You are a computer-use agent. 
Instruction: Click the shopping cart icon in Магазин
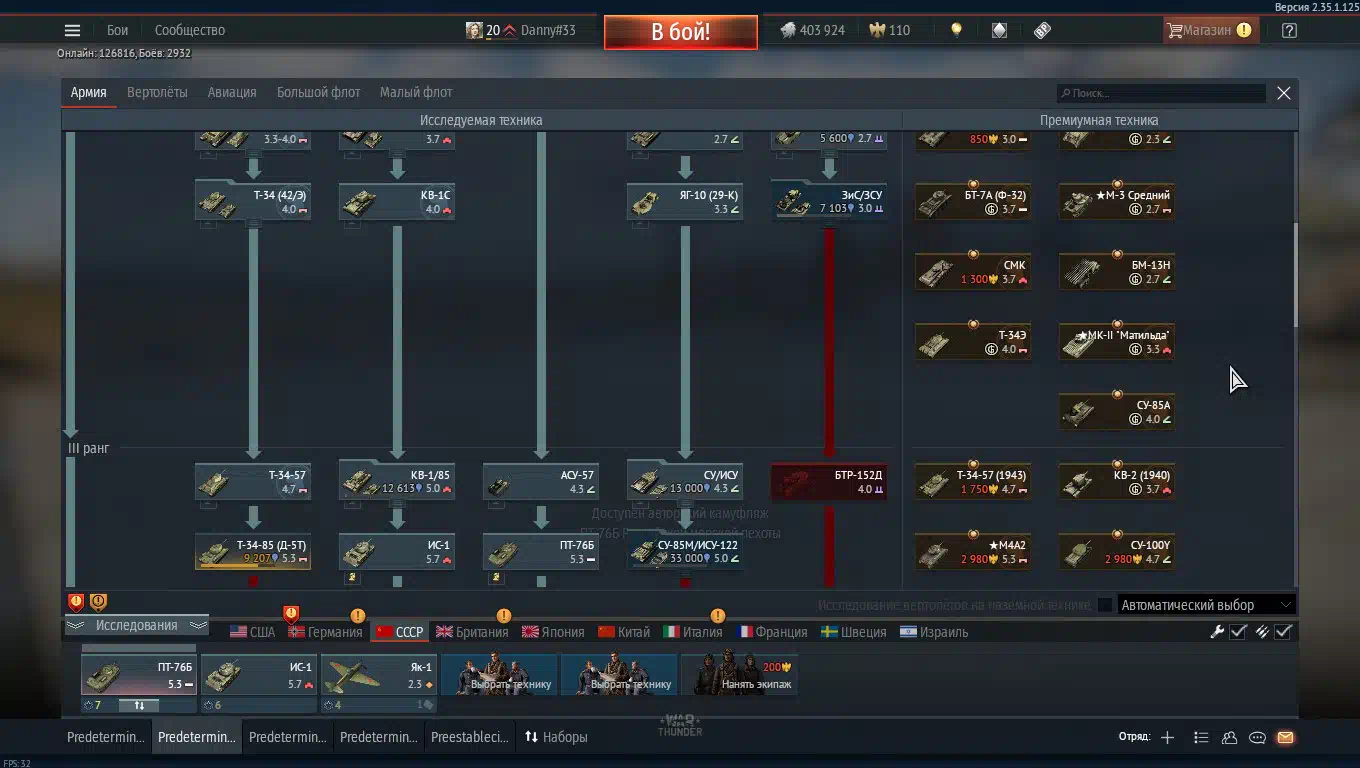coord(1175,30)
